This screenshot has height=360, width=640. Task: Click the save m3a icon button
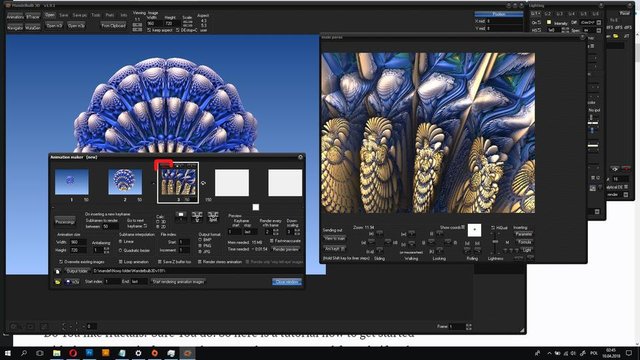[72, 282]
